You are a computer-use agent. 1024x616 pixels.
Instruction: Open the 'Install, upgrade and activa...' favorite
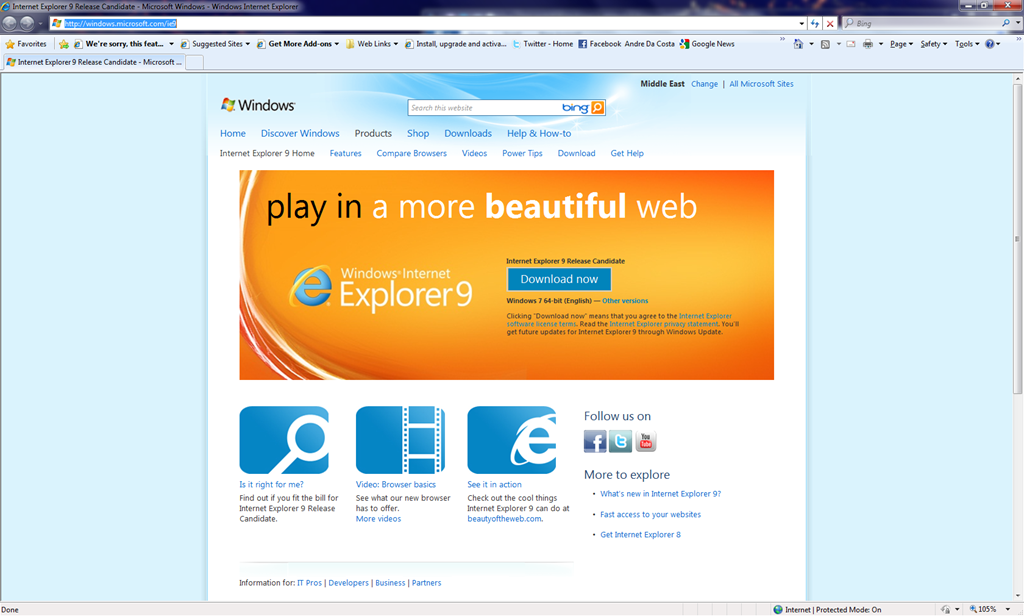(455, 44)
